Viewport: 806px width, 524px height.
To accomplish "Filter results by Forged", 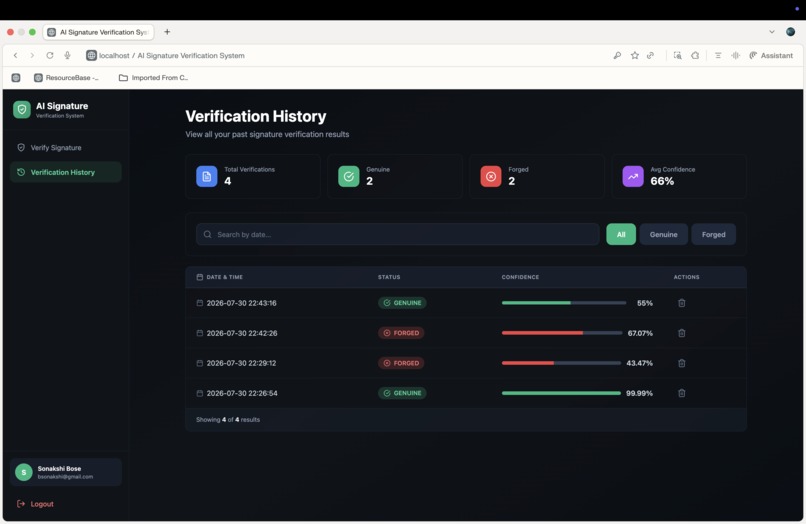I will [713, 234].
